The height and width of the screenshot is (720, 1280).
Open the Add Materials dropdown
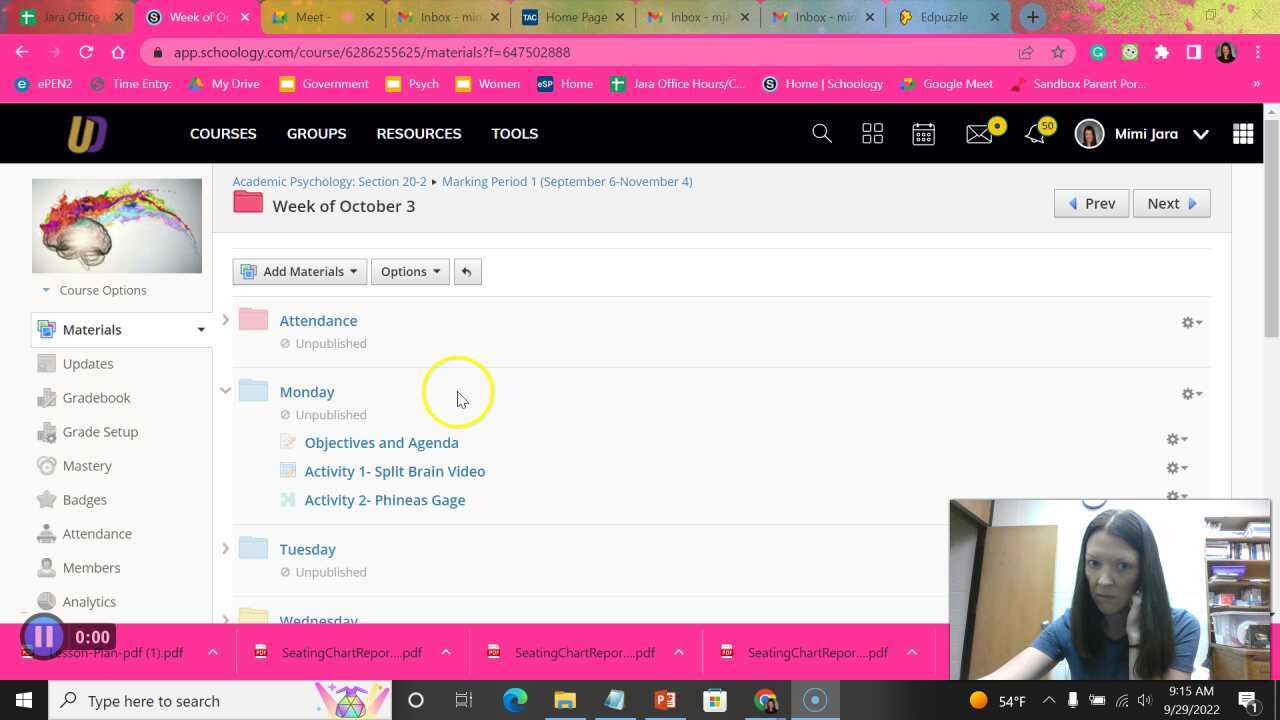click(300, 272)
